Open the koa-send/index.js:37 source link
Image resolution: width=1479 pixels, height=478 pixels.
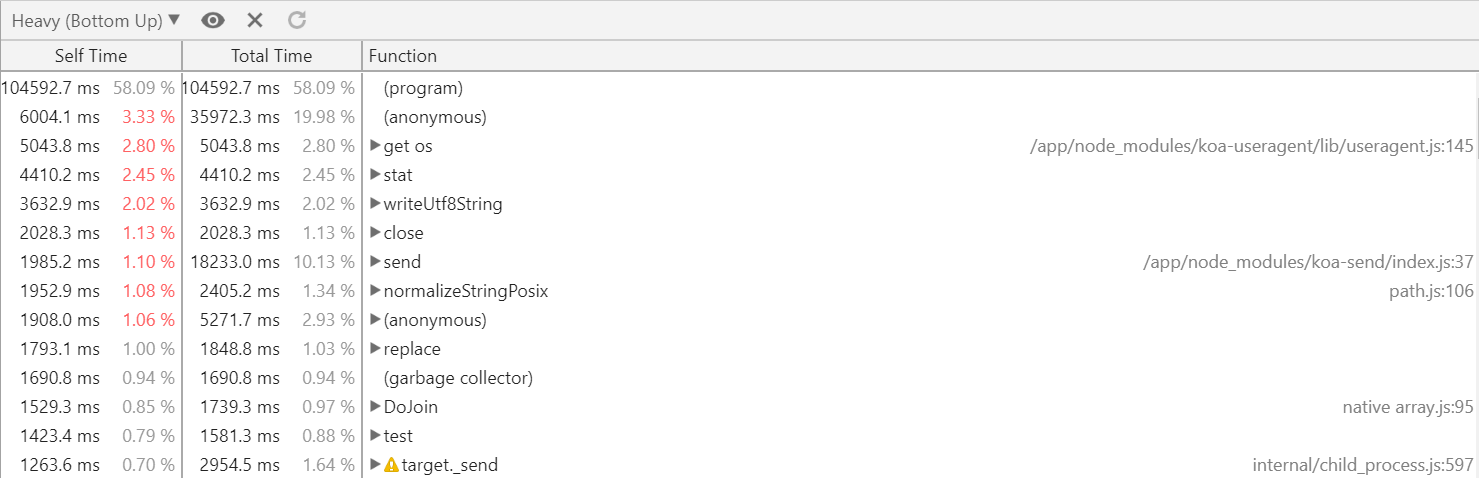coord(1309,262)
